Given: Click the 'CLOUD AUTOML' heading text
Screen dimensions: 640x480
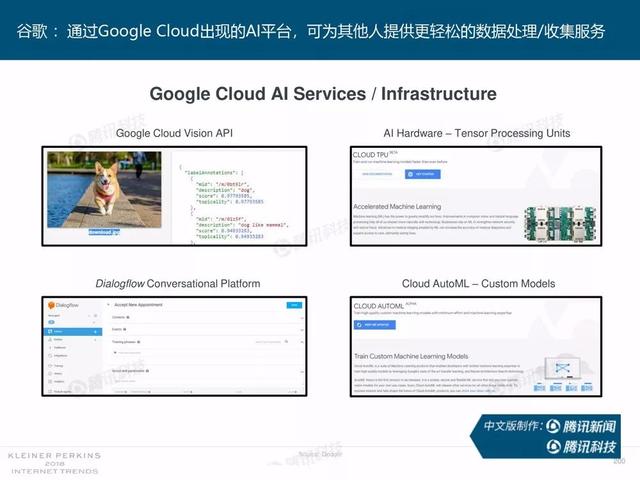Looking at the screenshot, I should (379, 306).
